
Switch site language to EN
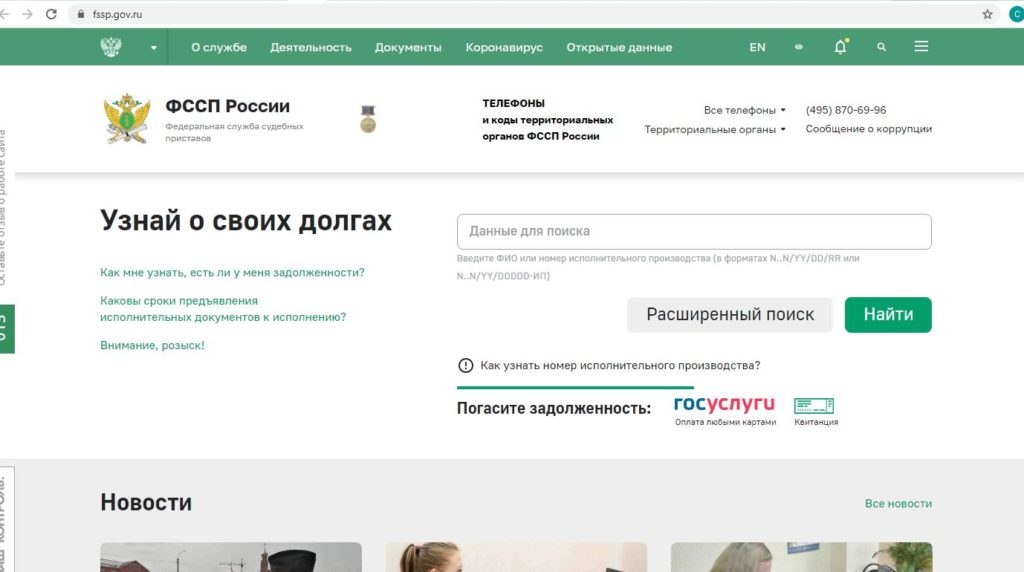click(x=758, y=47)
